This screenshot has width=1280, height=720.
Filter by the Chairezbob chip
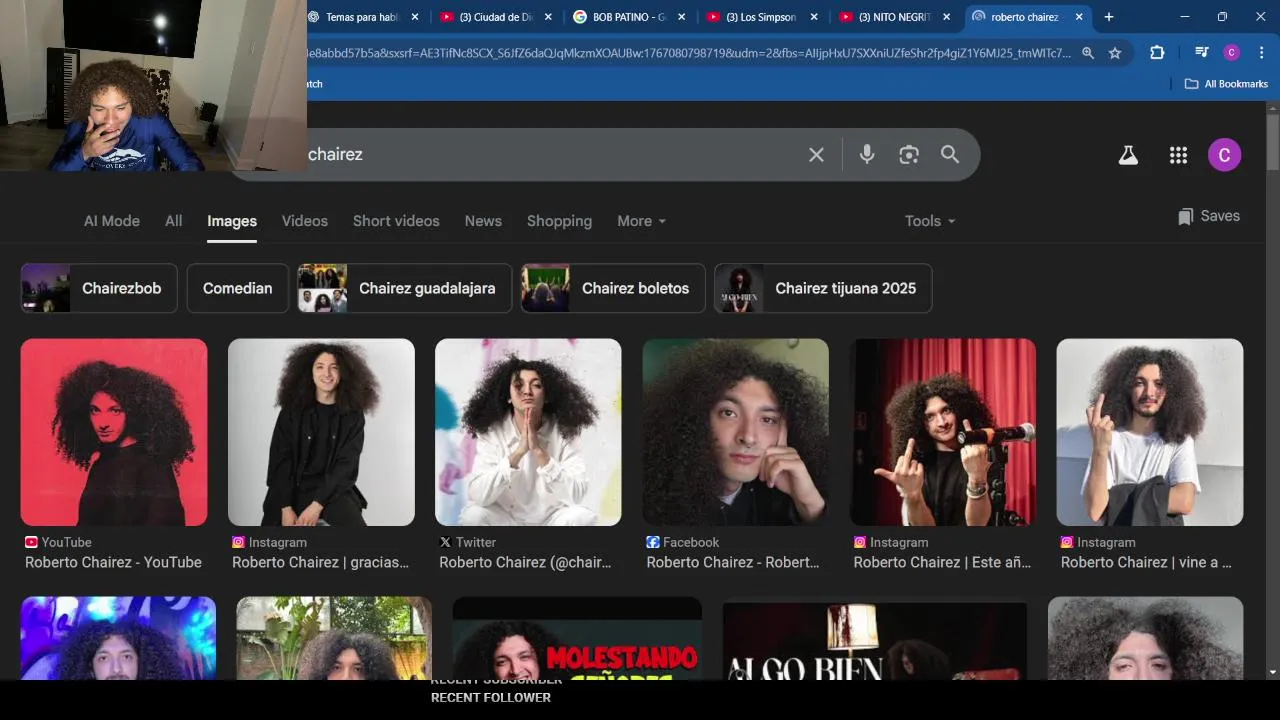coord(99,288)
